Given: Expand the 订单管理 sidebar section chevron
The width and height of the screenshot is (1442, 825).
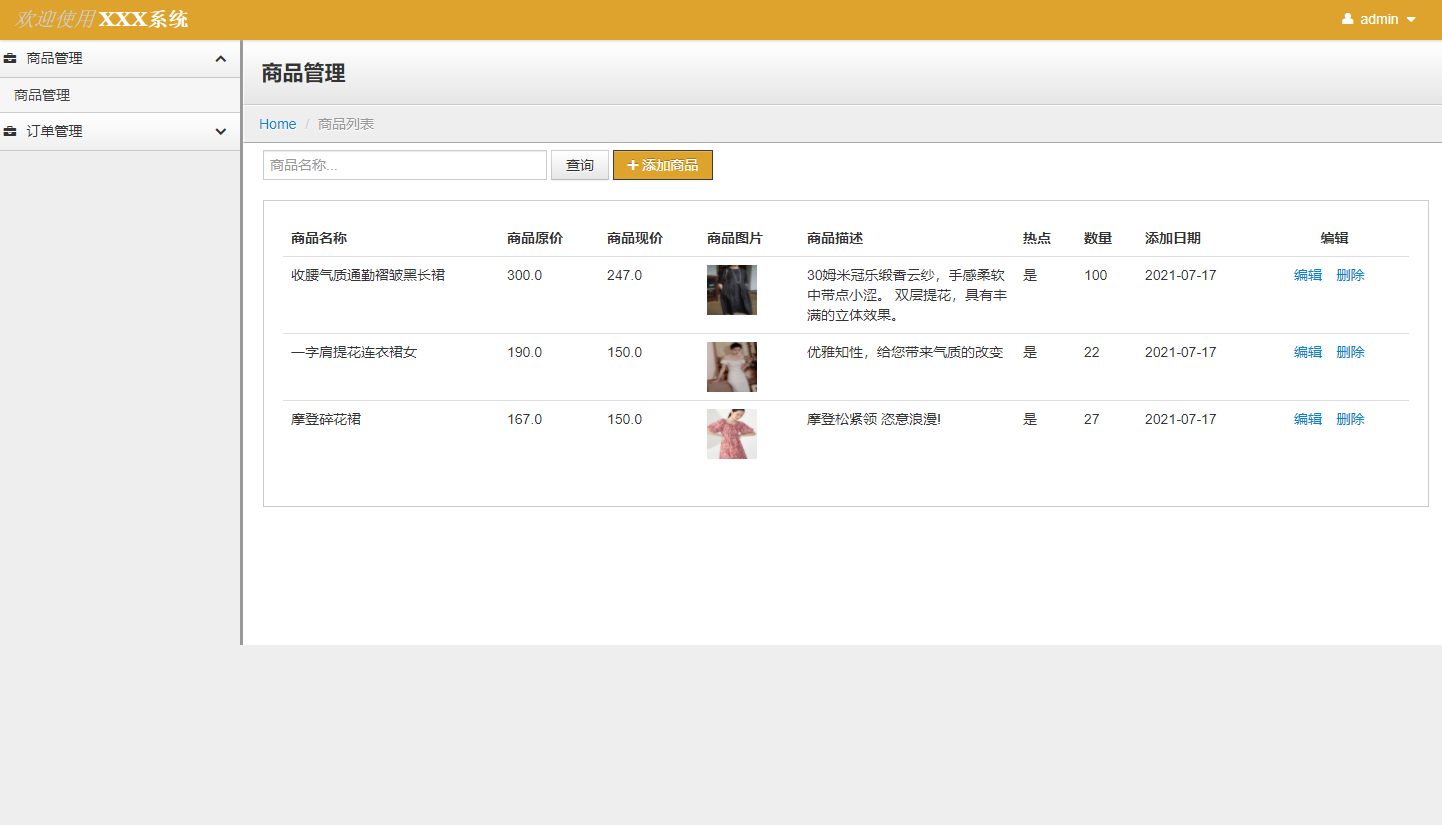Looking at the screenshot, I should (221, 132).
